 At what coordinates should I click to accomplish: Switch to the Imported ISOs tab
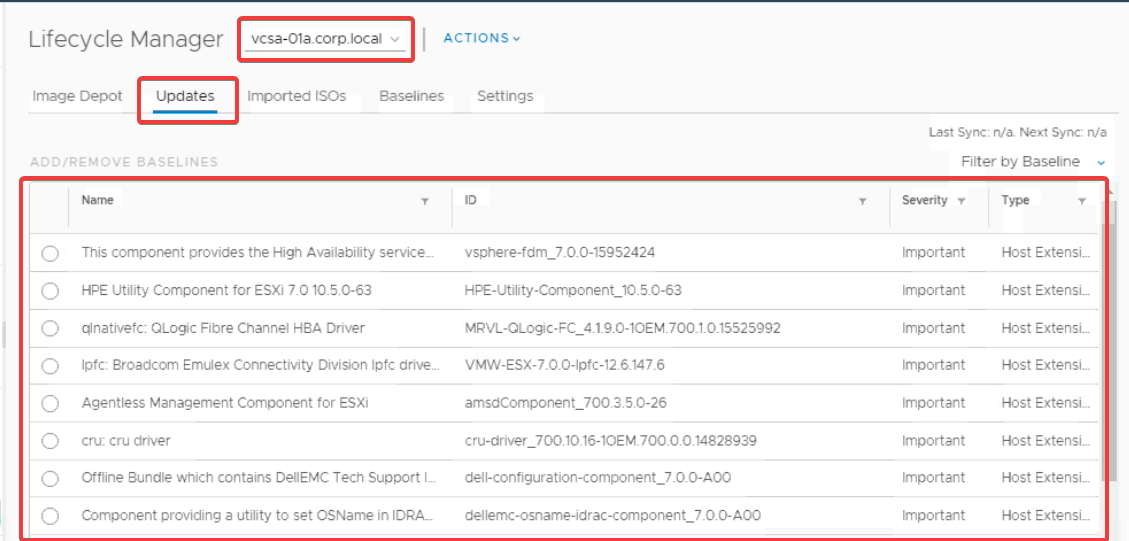tap(297, 96)
